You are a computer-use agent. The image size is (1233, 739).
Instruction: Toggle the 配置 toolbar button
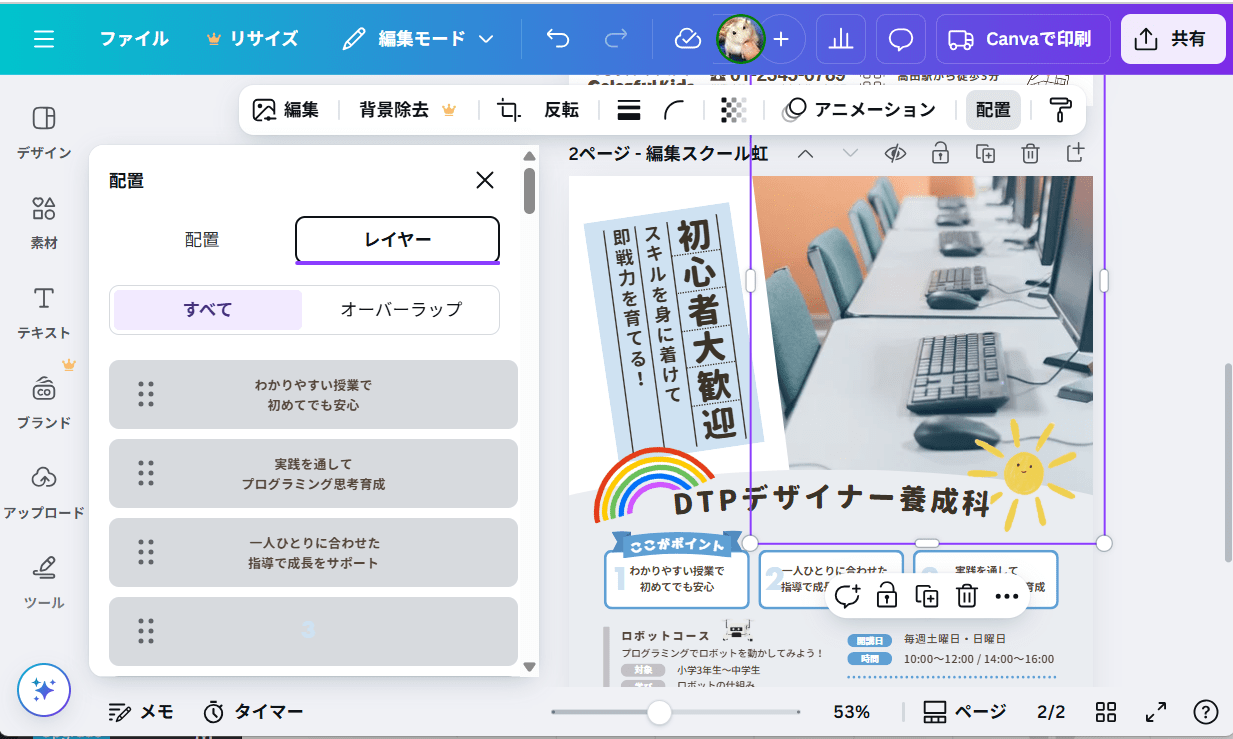click(993, 110)
